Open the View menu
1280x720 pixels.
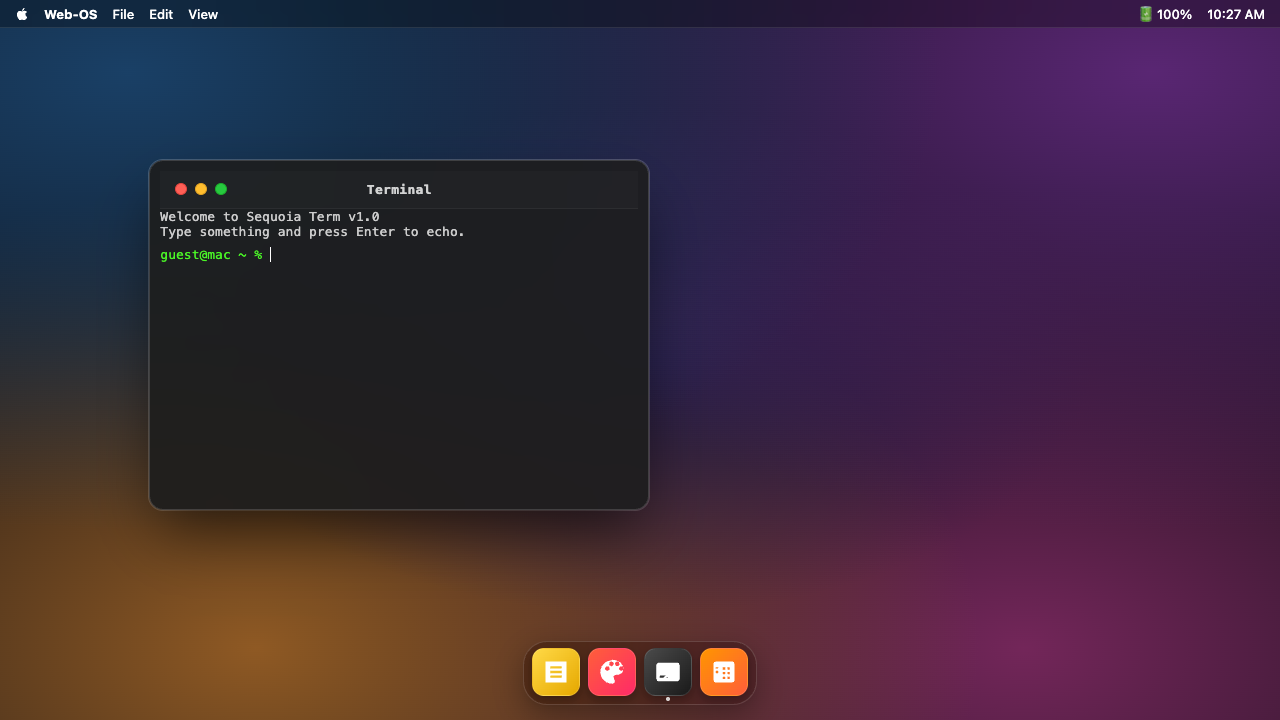203,14
